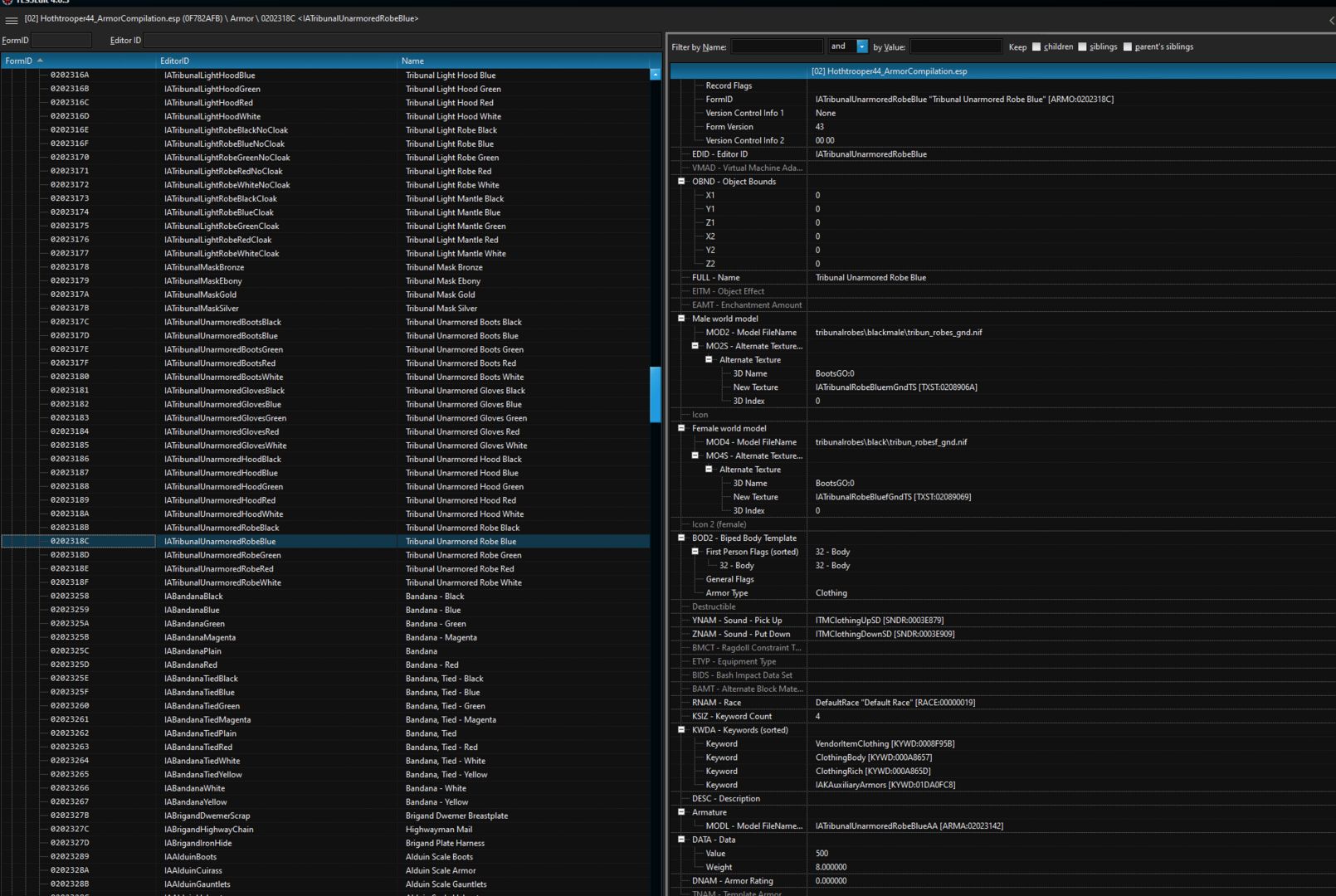Collapse the Male world model node
The width and height of the screenshot is (1336, 896).
click(x=681, y=319)
